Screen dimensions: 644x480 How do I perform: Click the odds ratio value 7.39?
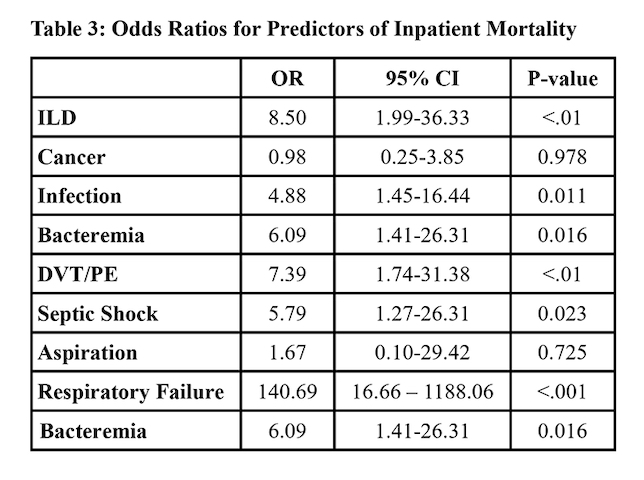pyautogui.click(x=287, y=275)
